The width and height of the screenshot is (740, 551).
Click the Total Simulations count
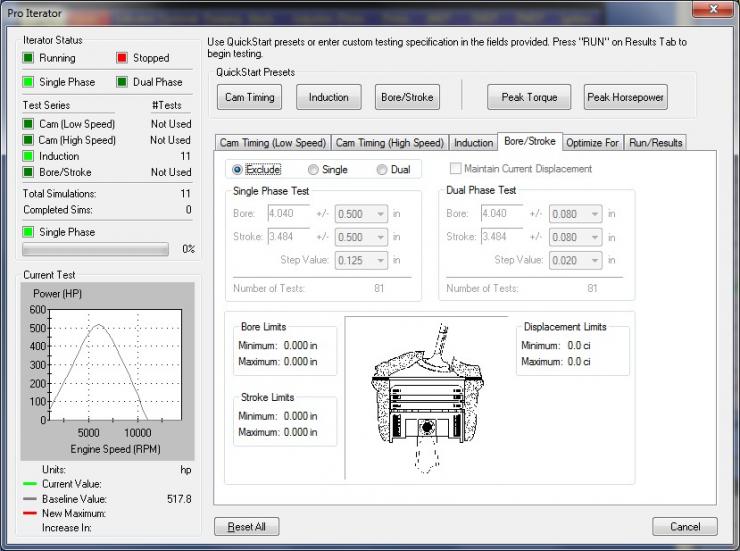(x=185, y=193)
